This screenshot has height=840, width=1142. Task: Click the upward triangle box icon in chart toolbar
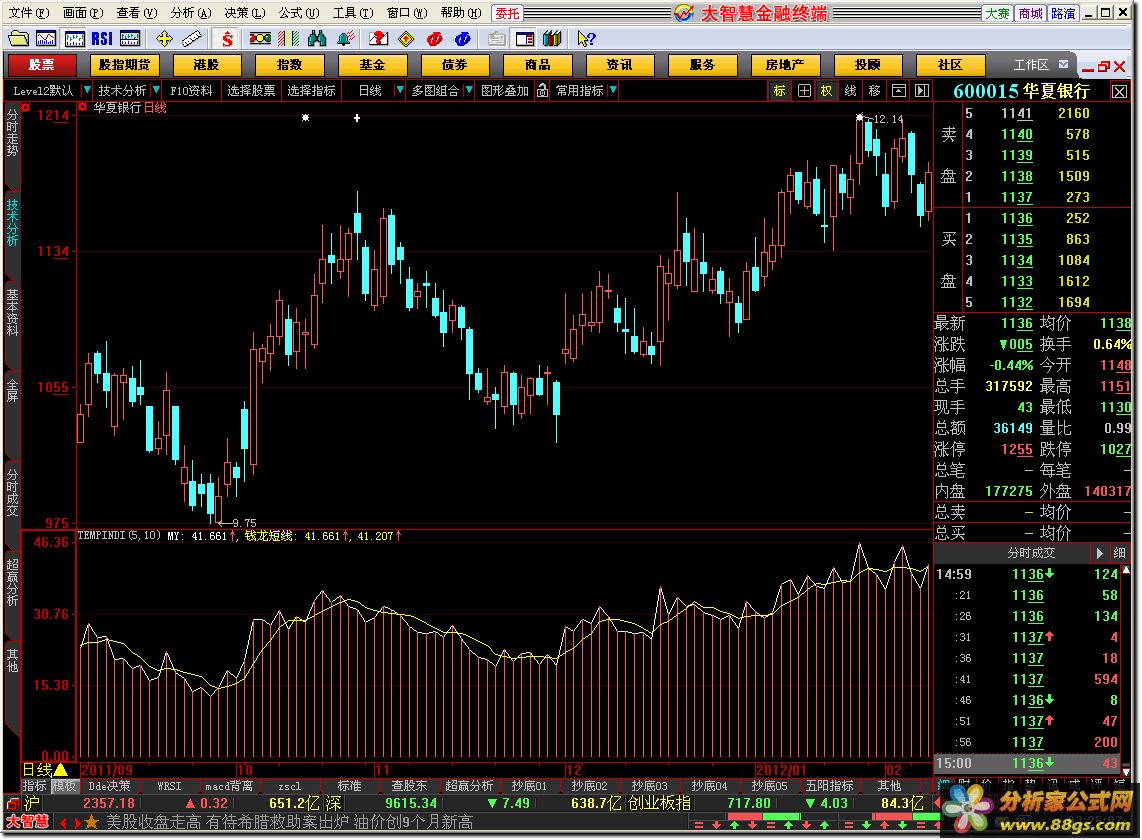[x=899, y=90]
